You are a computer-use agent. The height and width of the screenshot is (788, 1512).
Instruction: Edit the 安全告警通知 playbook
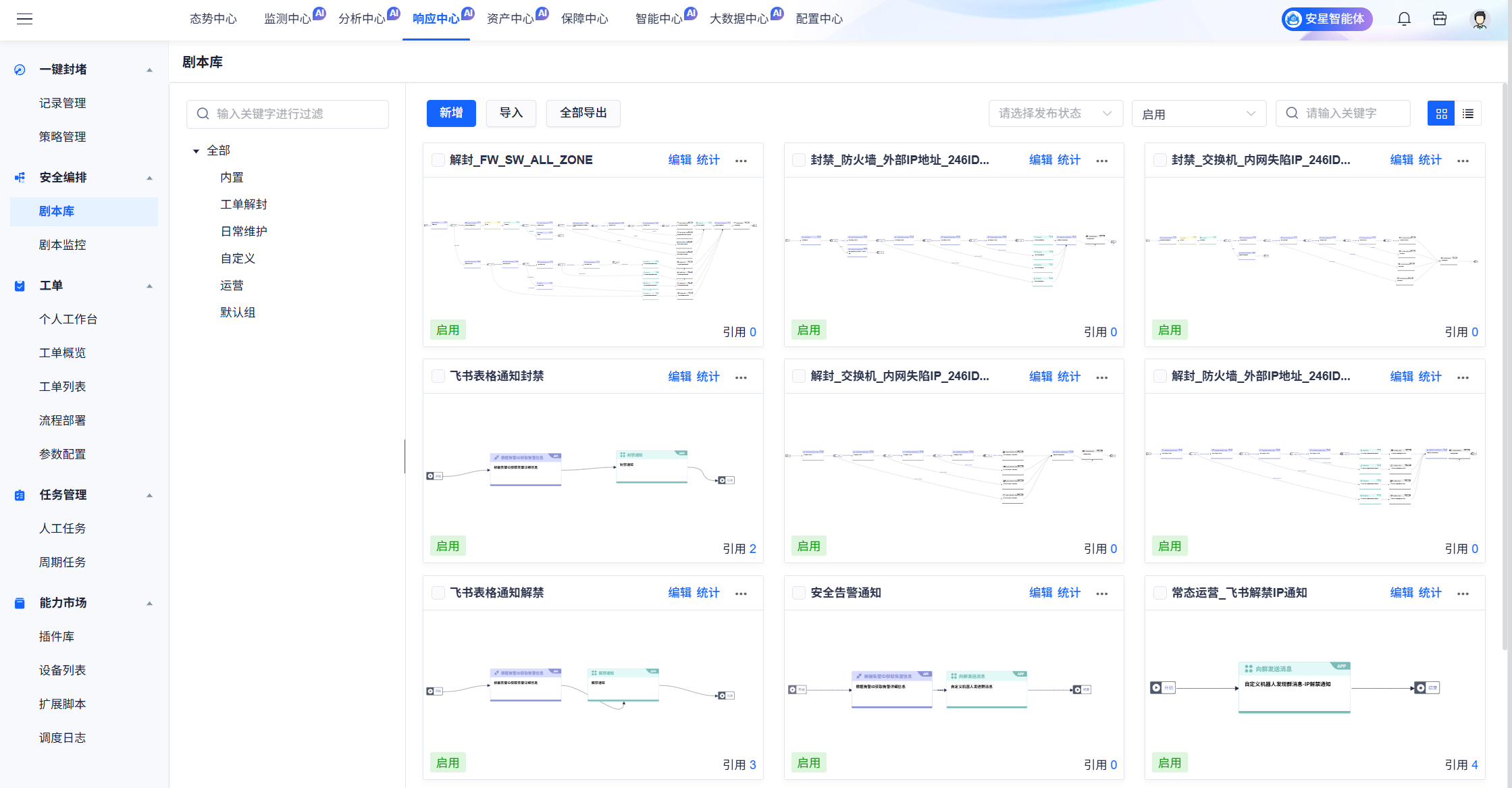1041,593
